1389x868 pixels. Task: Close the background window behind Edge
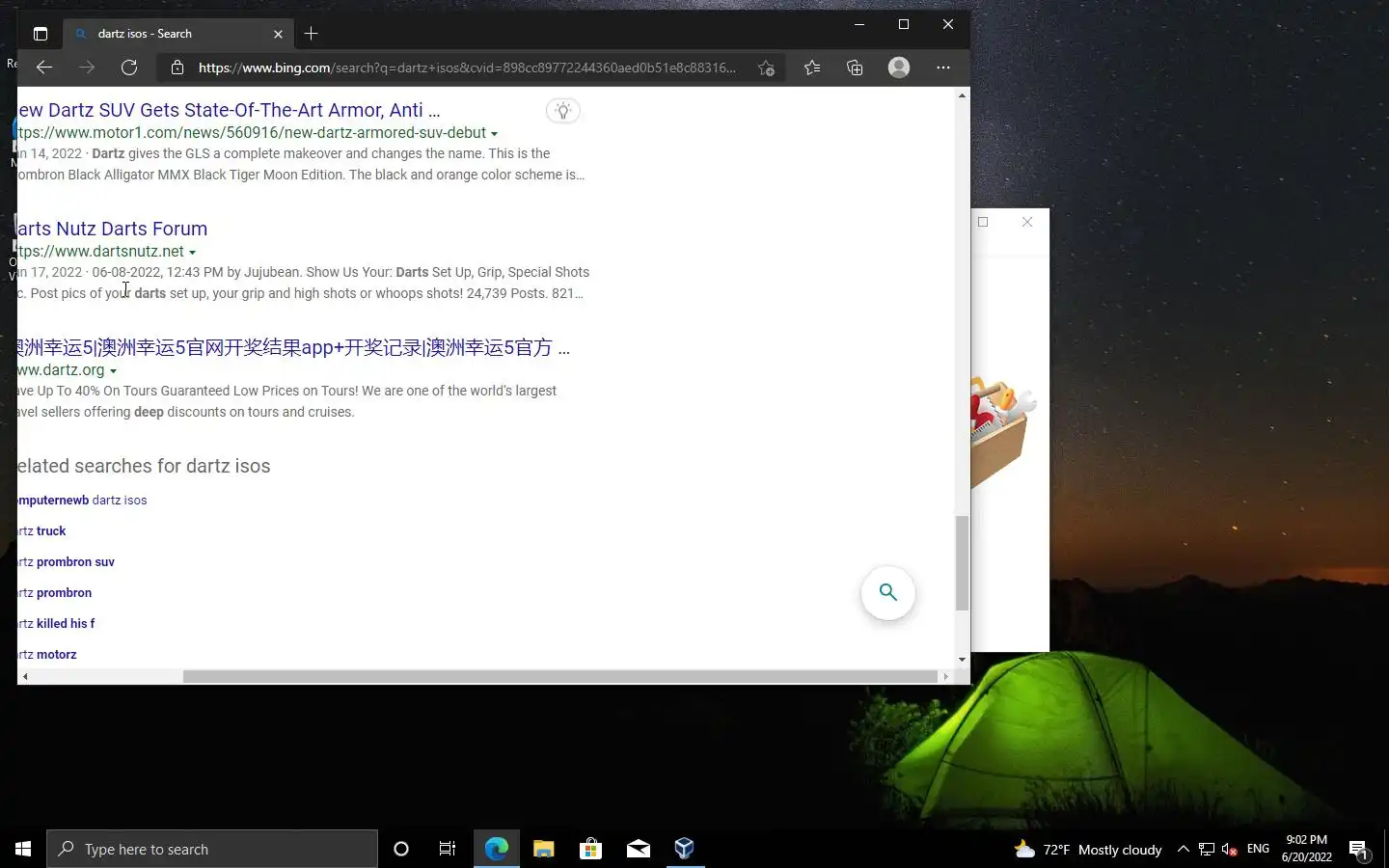[1027, 222]
